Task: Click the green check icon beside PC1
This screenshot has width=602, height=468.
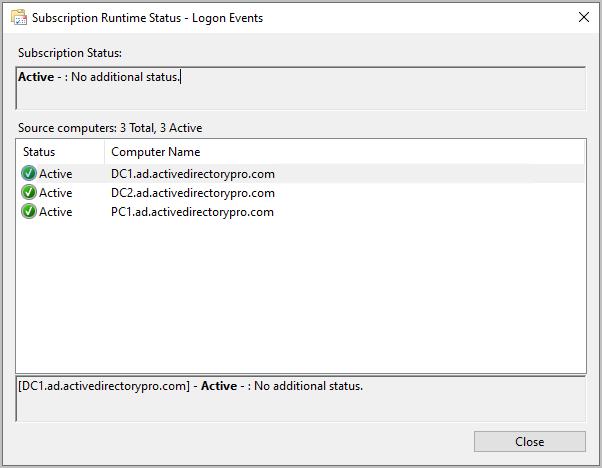Action: pos(28,212)
